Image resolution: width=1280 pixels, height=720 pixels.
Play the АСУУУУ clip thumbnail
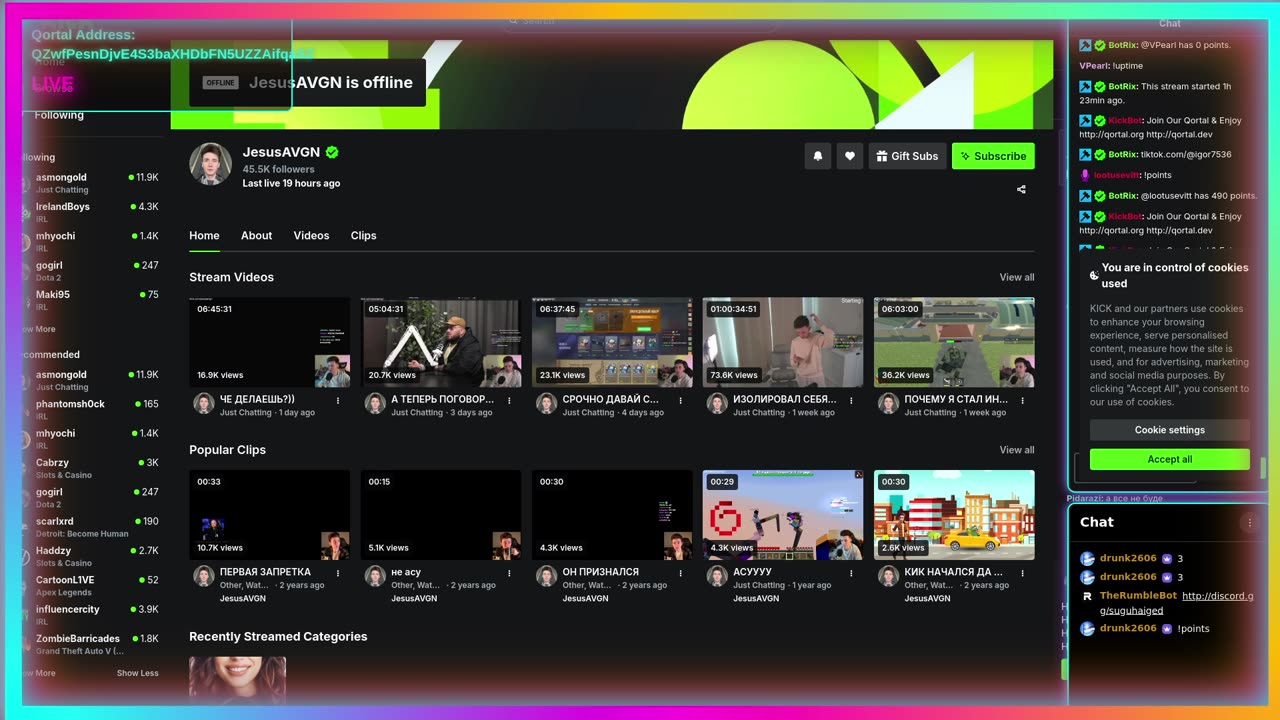783,515
